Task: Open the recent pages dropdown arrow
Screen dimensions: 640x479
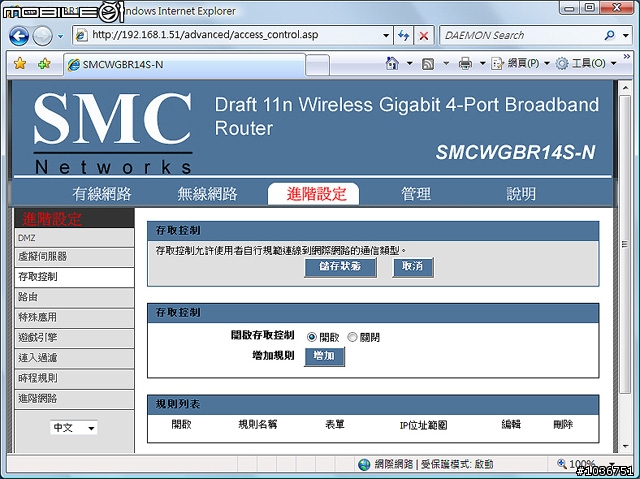Action: tap(61, 36)
